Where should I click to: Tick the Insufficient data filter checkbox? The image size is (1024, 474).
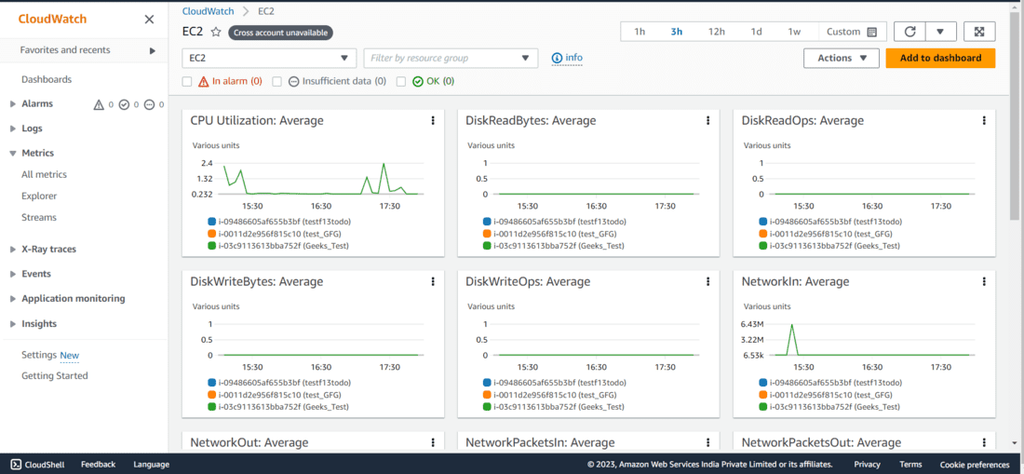277,82
